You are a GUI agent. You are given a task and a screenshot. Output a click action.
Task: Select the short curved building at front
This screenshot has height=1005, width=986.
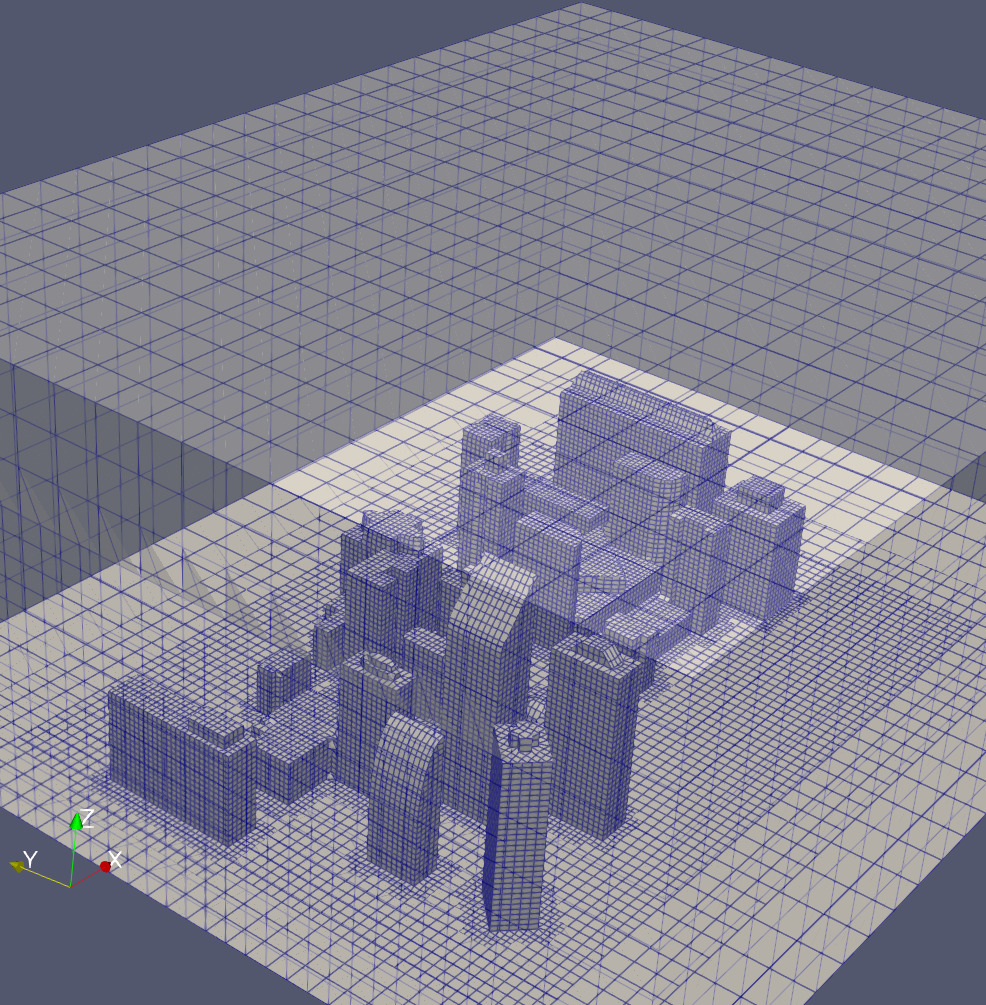pyautogui.click(x=405, y=800)
